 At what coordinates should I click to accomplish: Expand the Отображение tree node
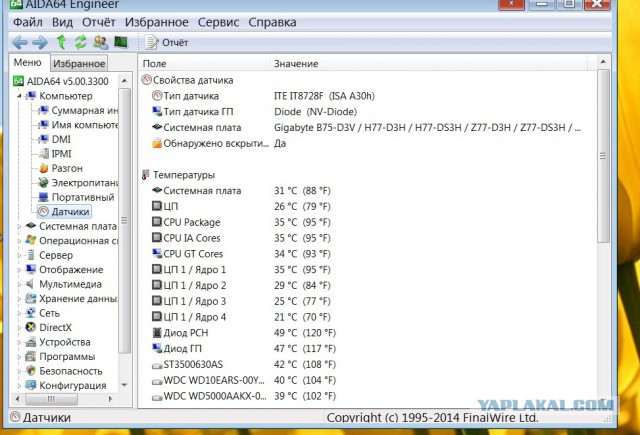tap(19, 270)
